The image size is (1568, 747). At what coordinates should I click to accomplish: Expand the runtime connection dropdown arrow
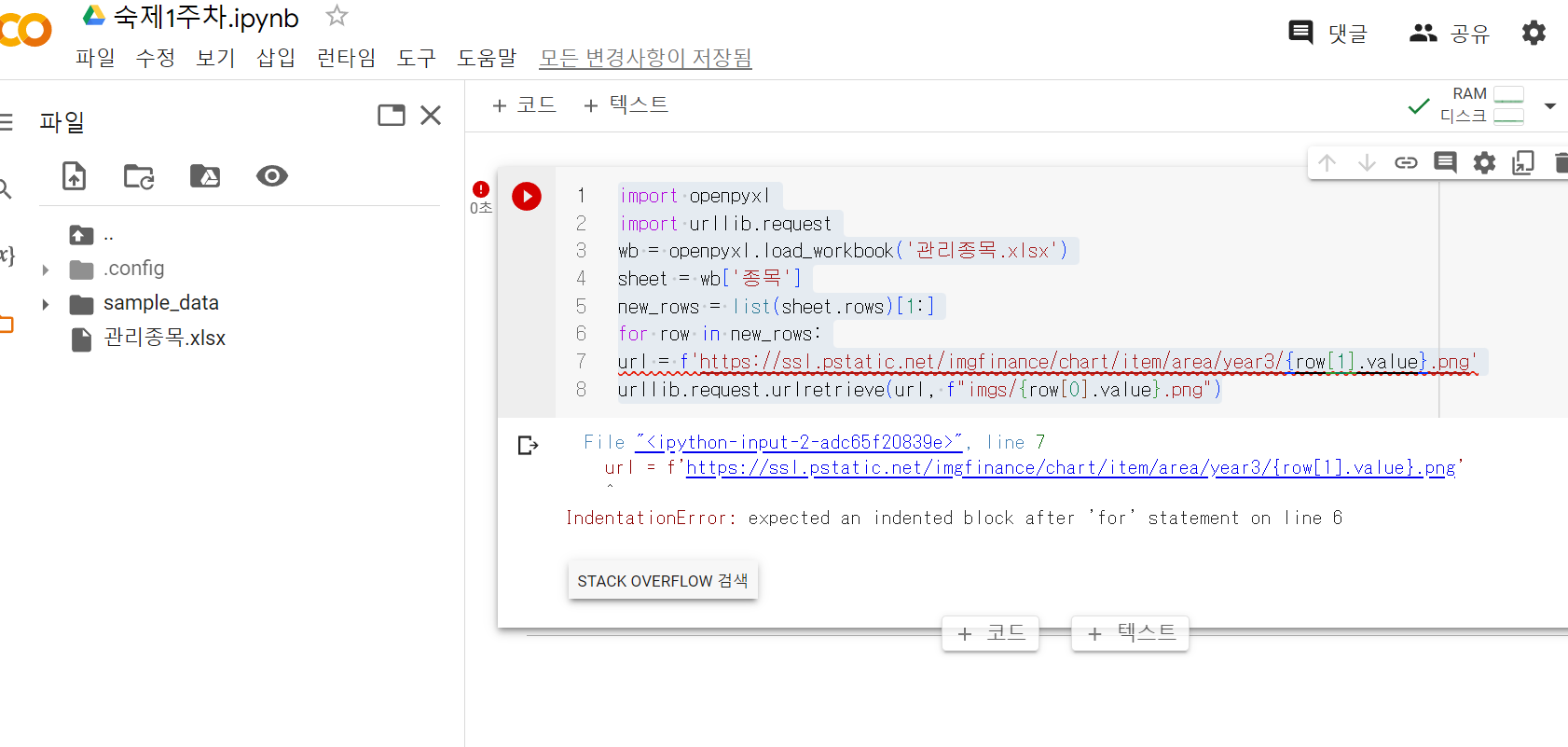1550,105
